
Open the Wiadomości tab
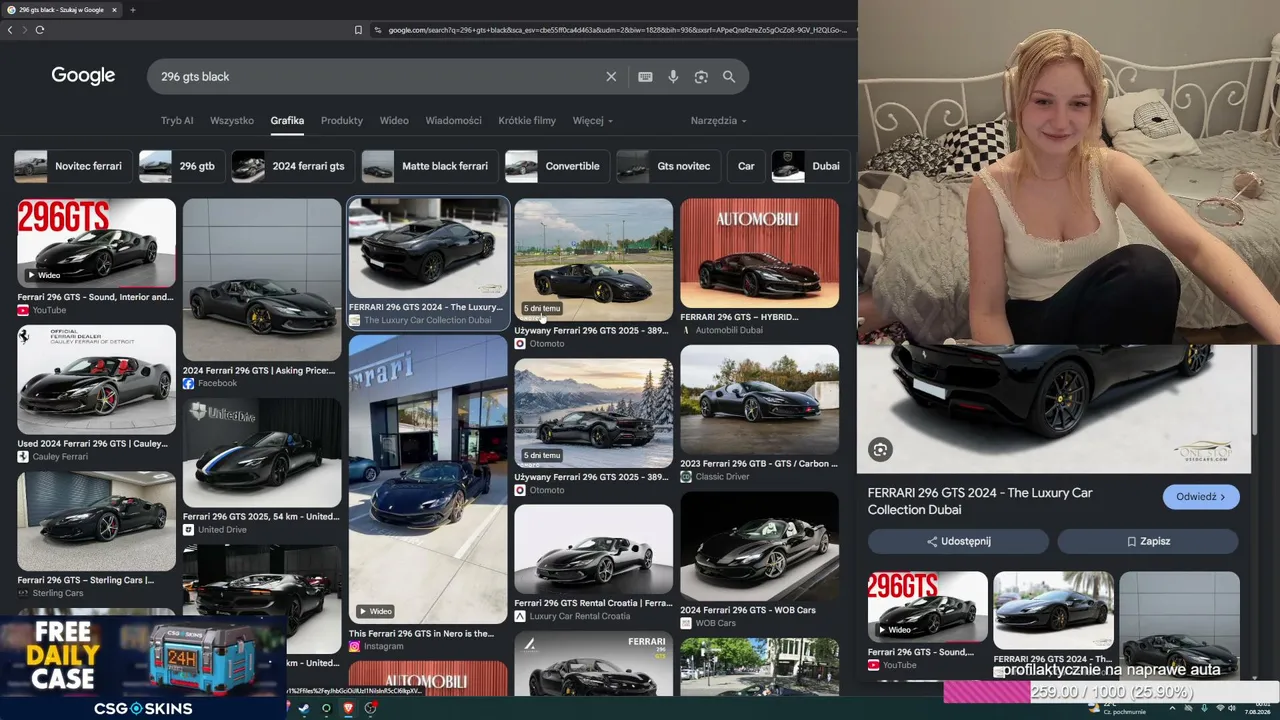[454, 121]
